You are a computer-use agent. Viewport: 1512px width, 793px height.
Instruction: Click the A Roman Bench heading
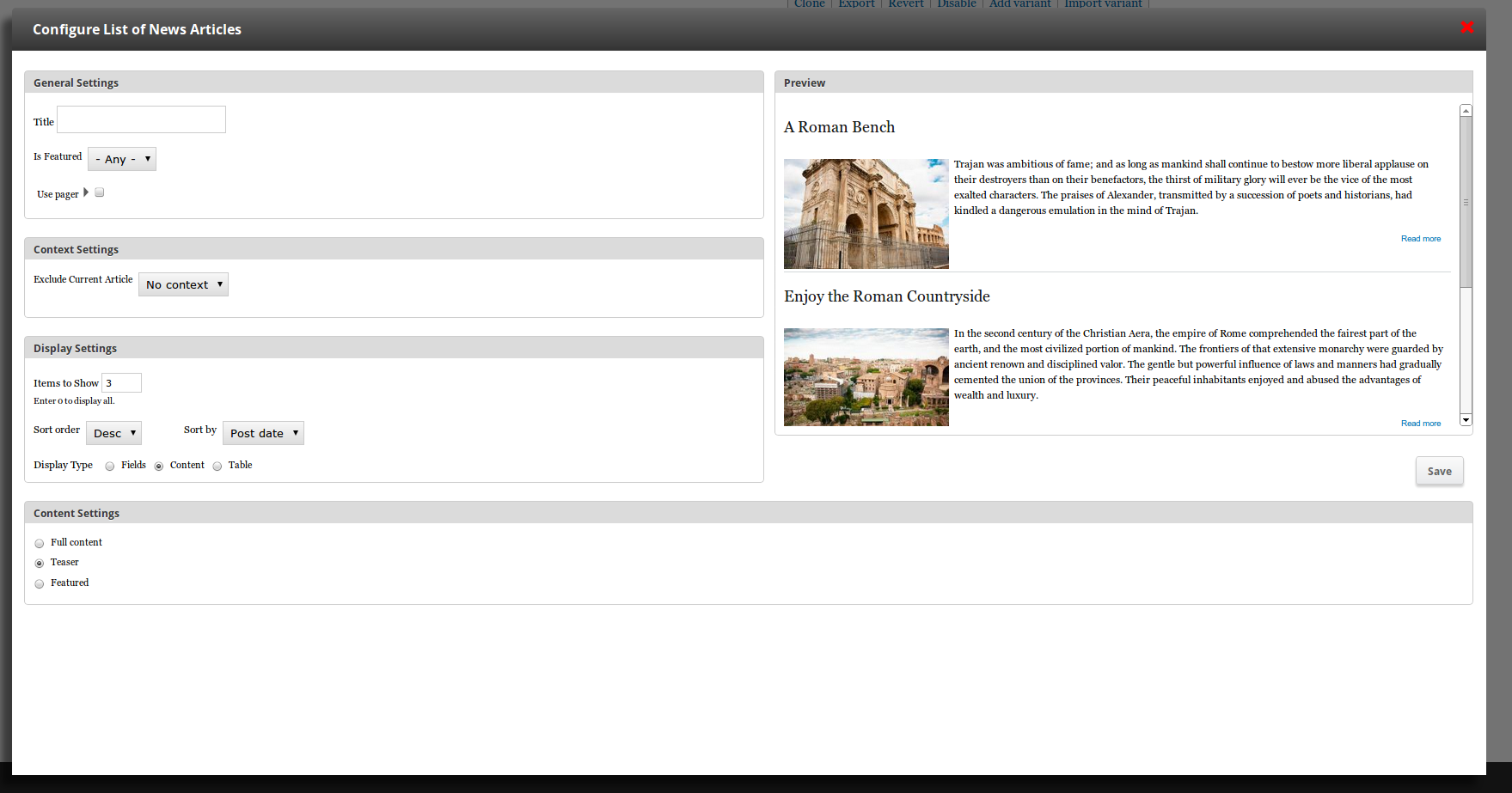[x=839, y=127]
